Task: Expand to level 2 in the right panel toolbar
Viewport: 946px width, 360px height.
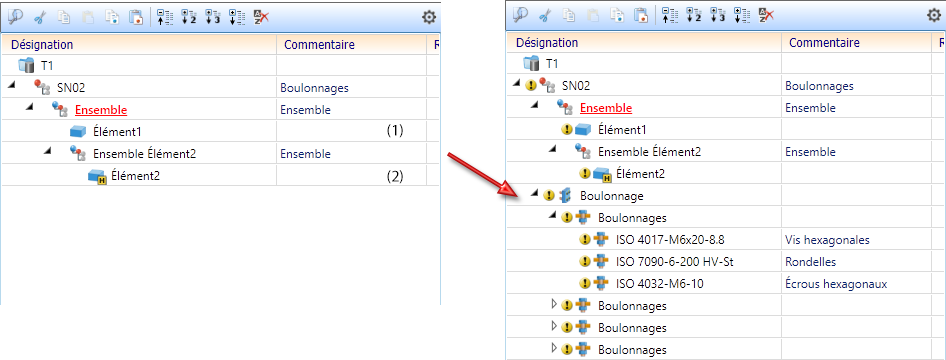Action: 694,15
